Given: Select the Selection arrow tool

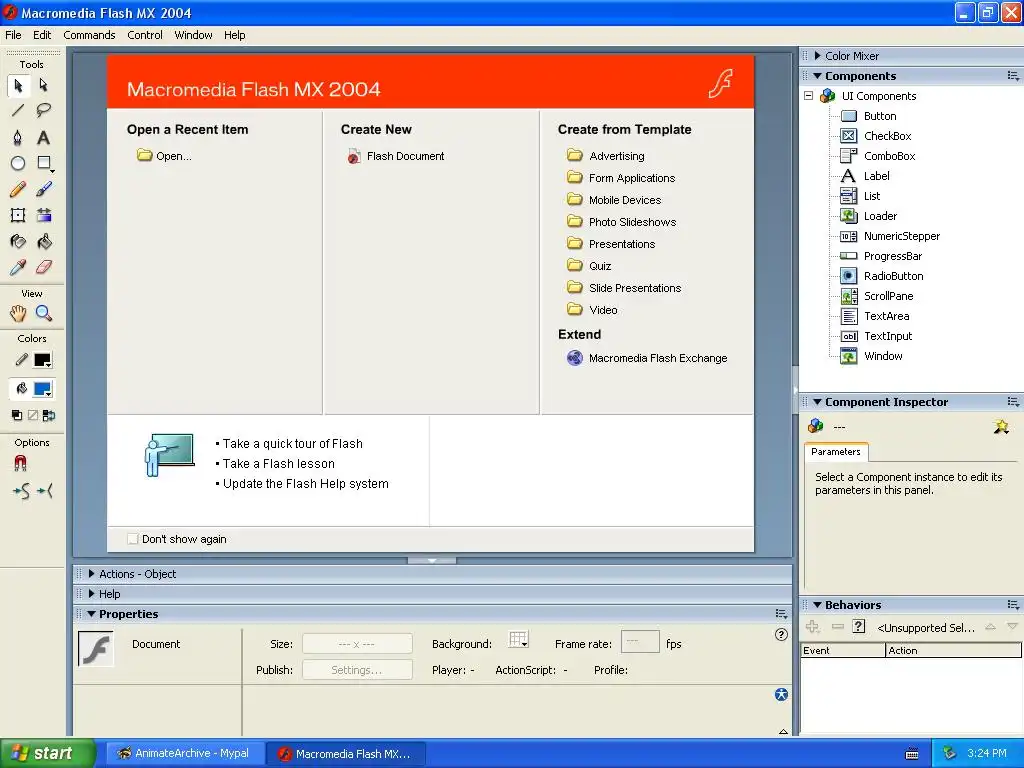Looking at the screenshot, I should [x=18, y=85].
